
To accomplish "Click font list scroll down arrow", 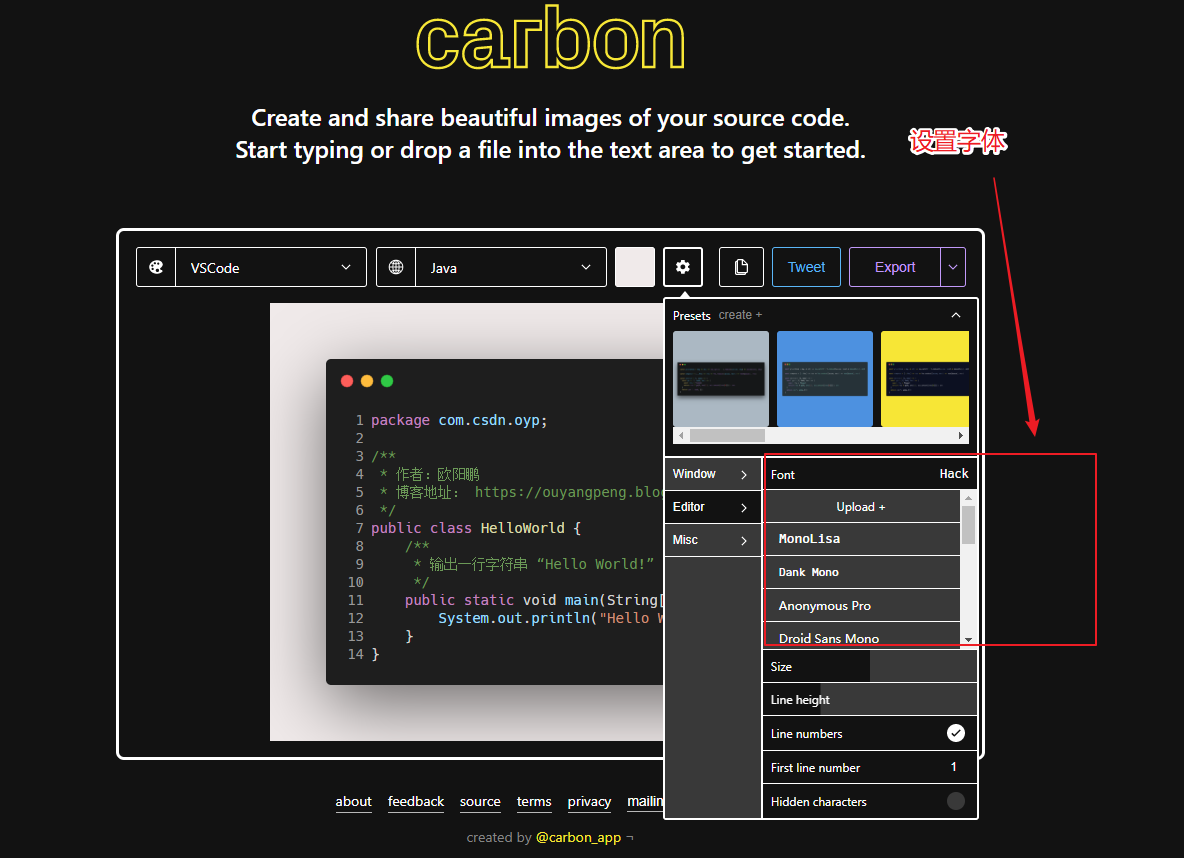I will 969,640.
